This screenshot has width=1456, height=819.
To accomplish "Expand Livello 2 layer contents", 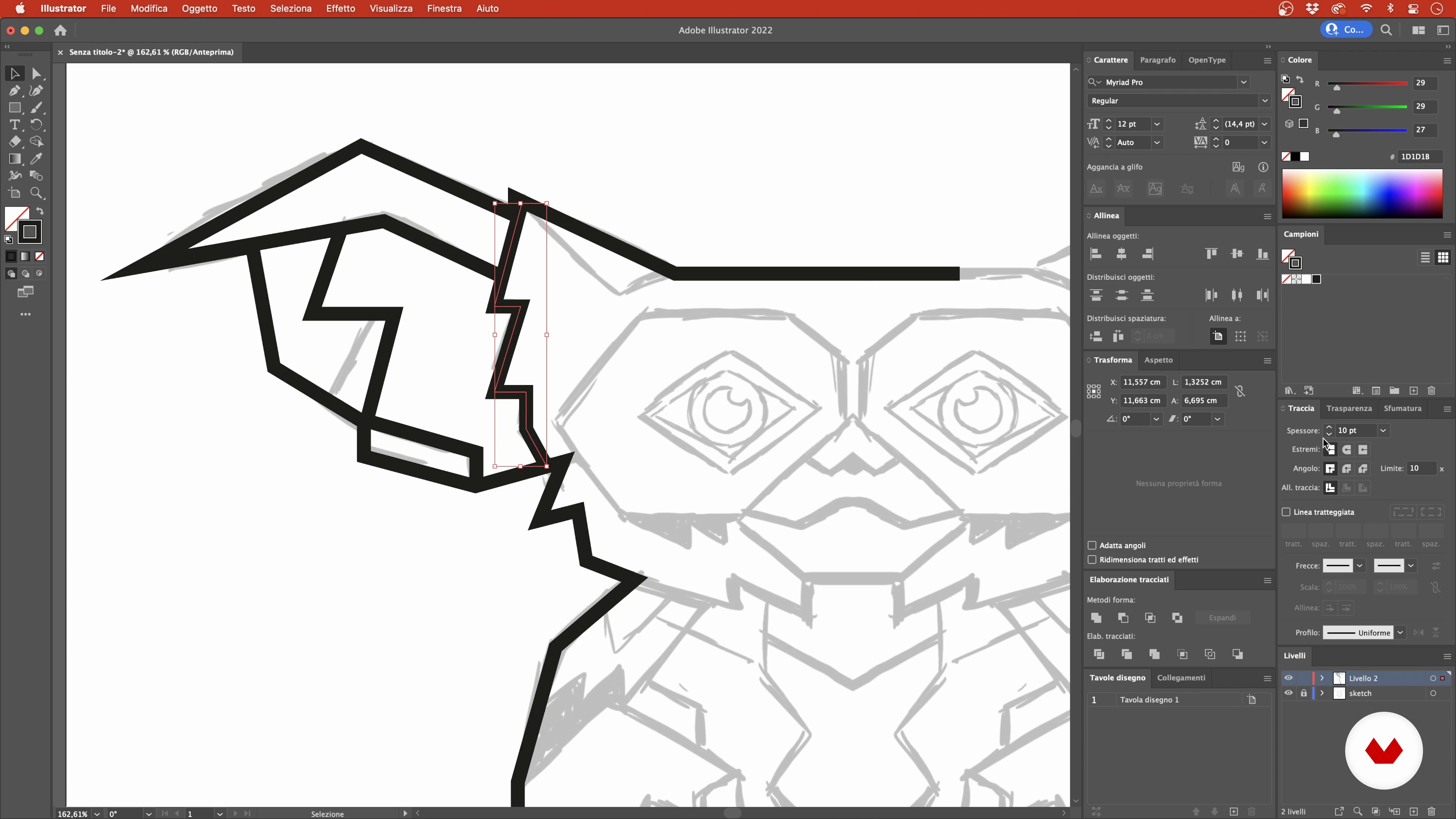I will click(1322, 678).
